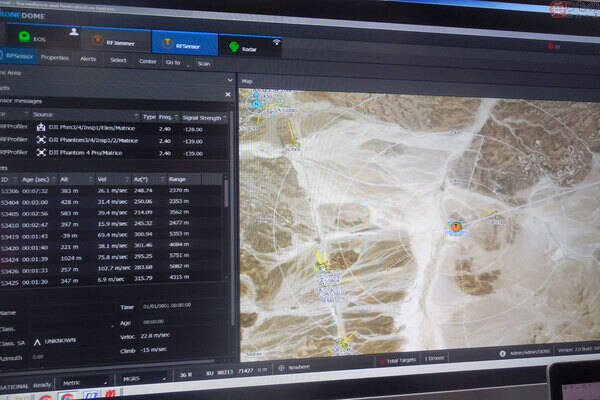Viewport: 600px width, 400px height.
Task: Collapse the panel with chevron arrow
Action: tap(231, 80)
